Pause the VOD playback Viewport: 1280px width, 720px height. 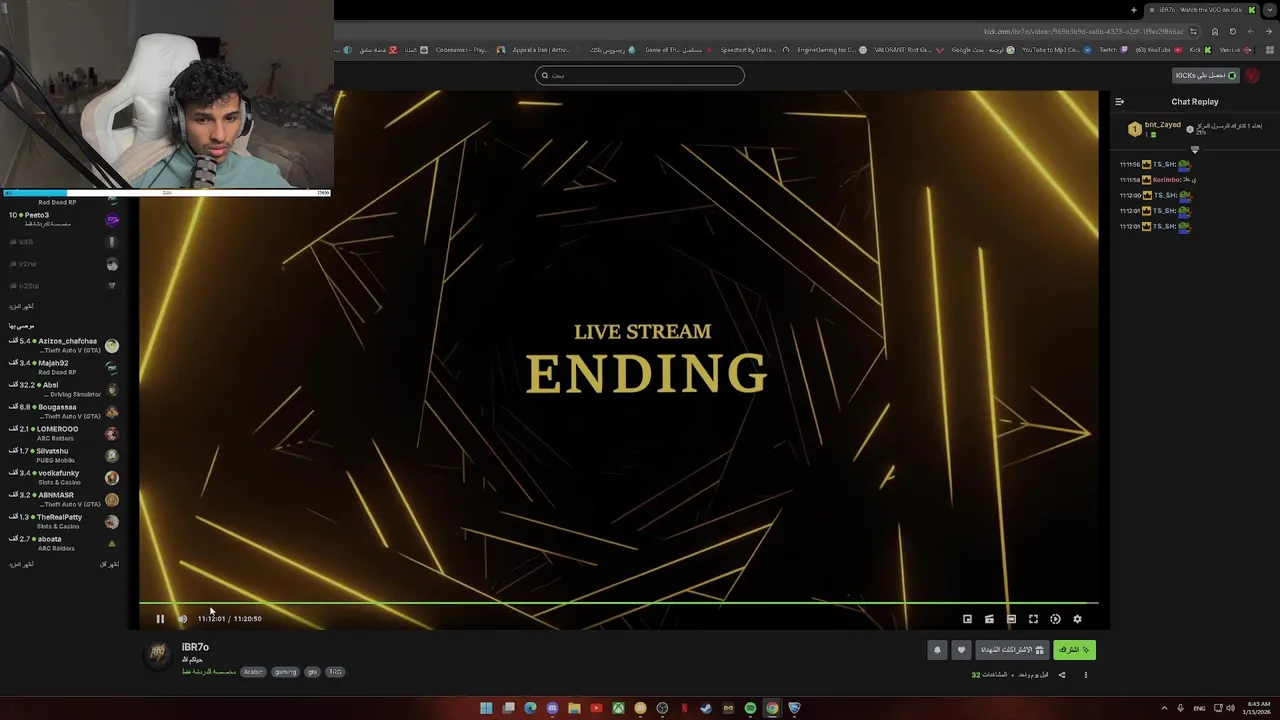(160, 619)
